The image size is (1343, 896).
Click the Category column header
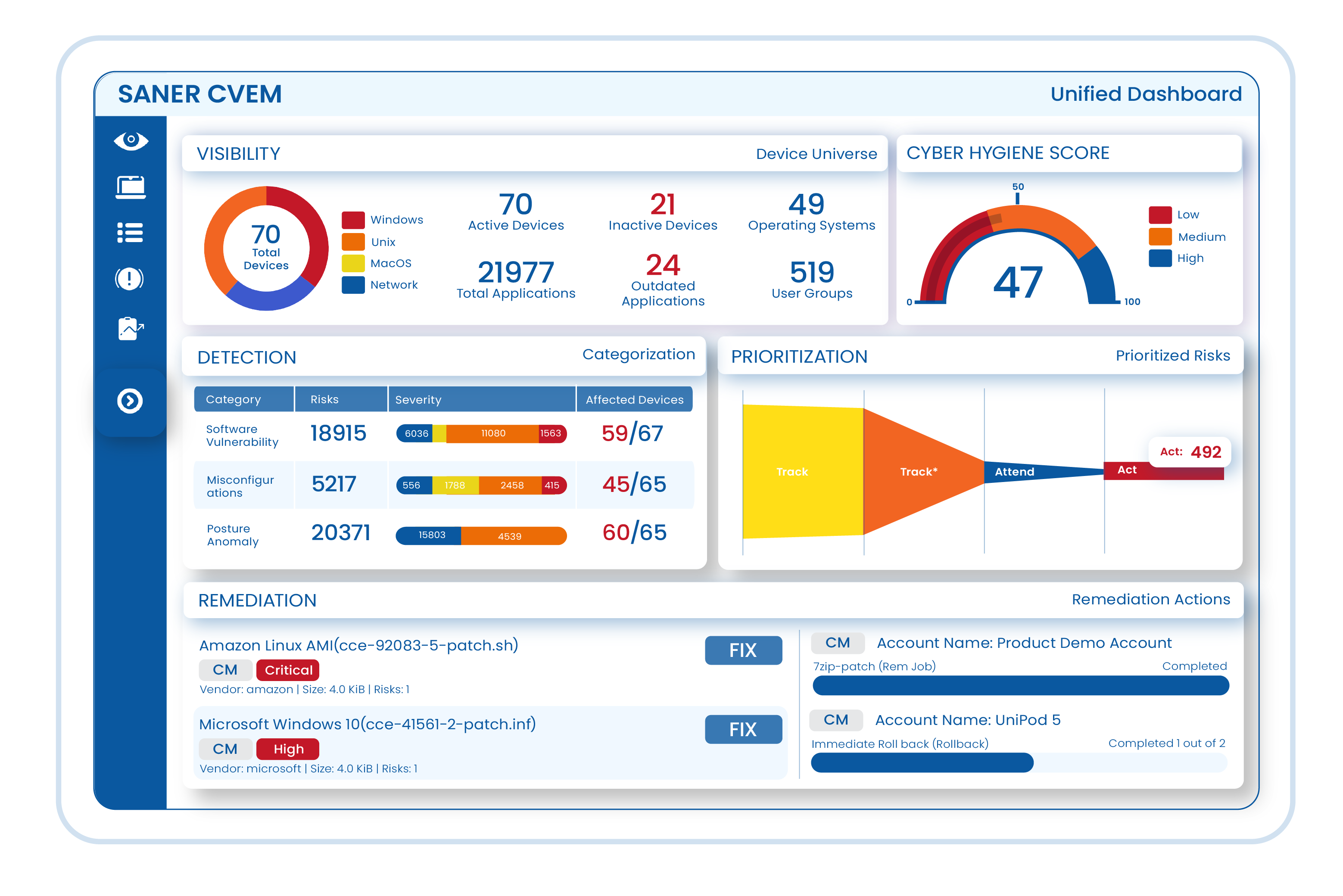tap(244, 399)
